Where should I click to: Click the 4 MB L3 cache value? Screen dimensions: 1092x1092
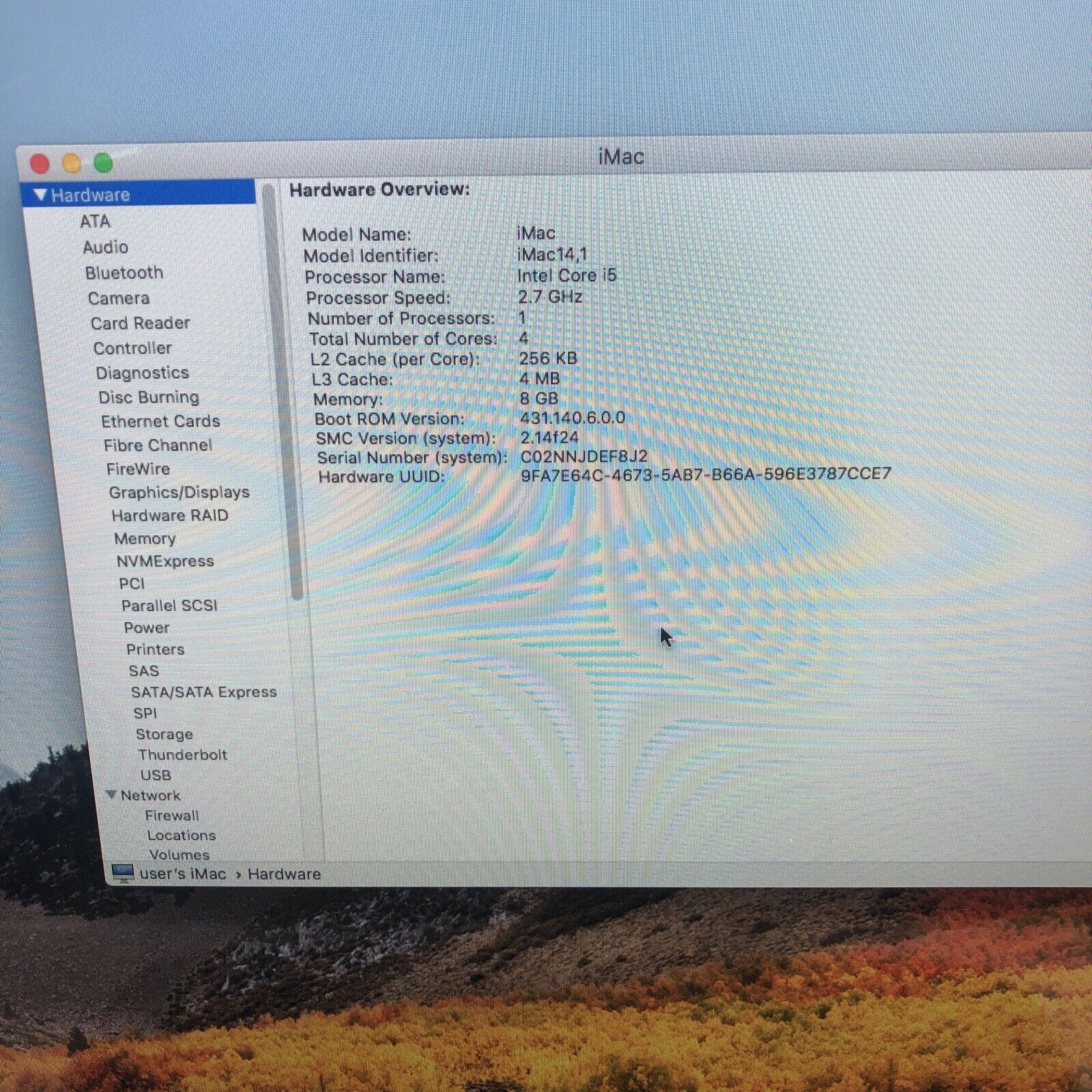pyautogui.click(x=539, y=378)
